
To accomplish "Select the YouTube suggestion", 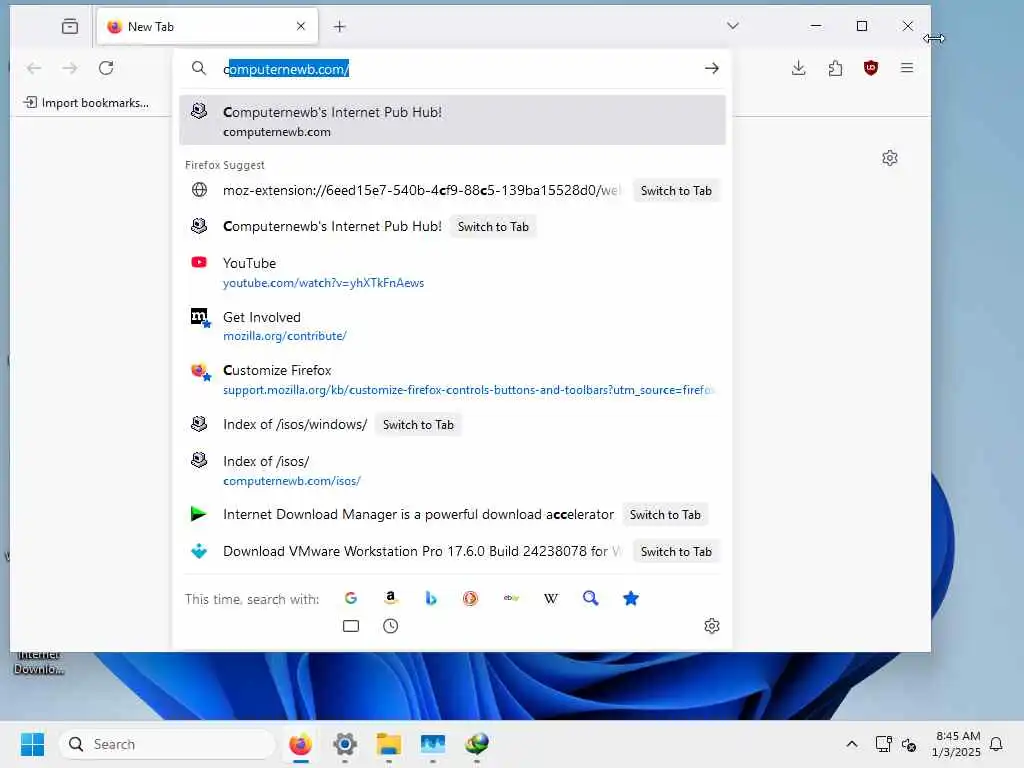I will click(452, 272).
